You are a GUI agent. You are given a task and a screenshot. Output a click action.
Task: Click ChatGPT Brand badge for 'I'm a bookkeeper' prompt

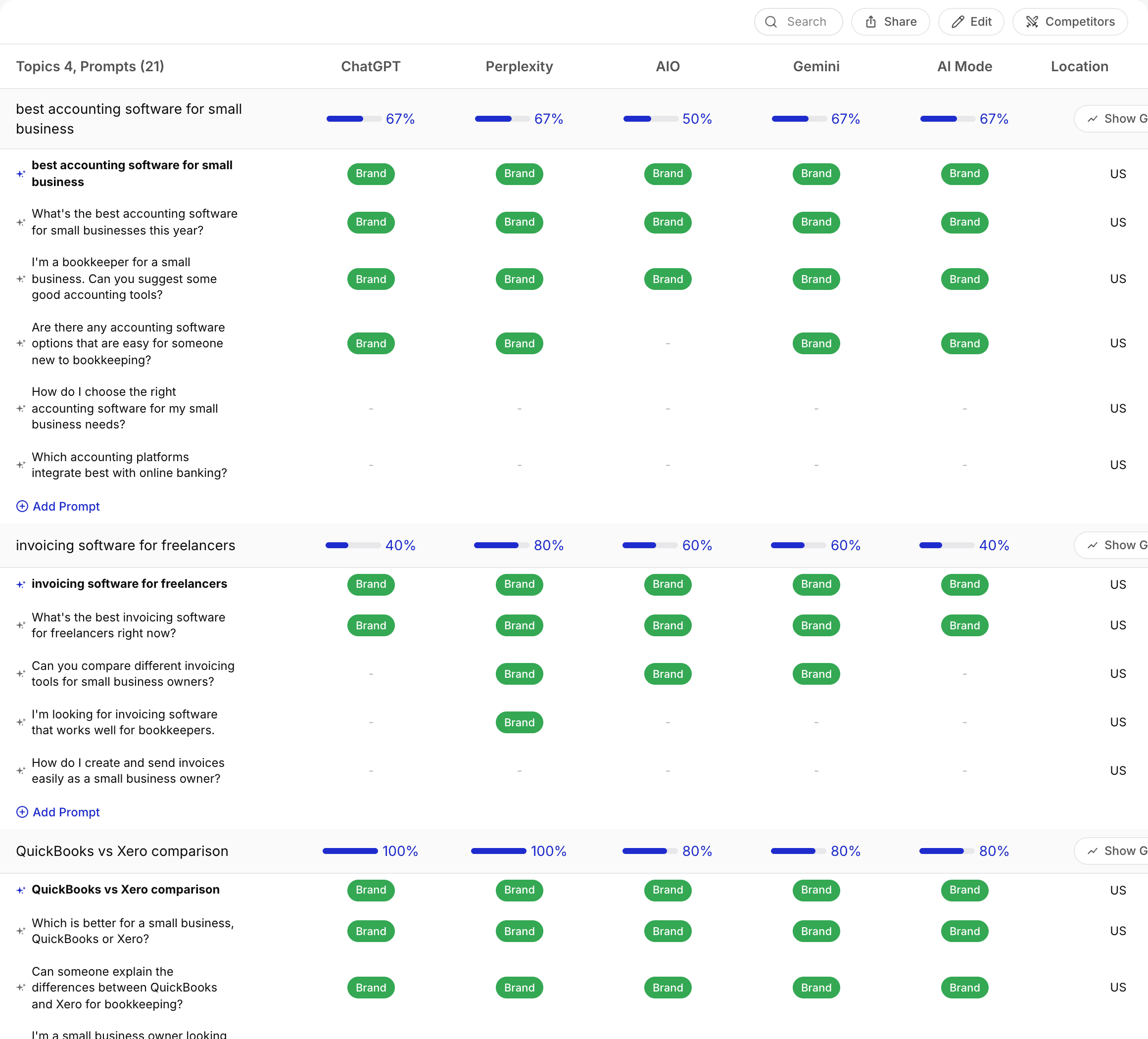[x=371, y=279]
